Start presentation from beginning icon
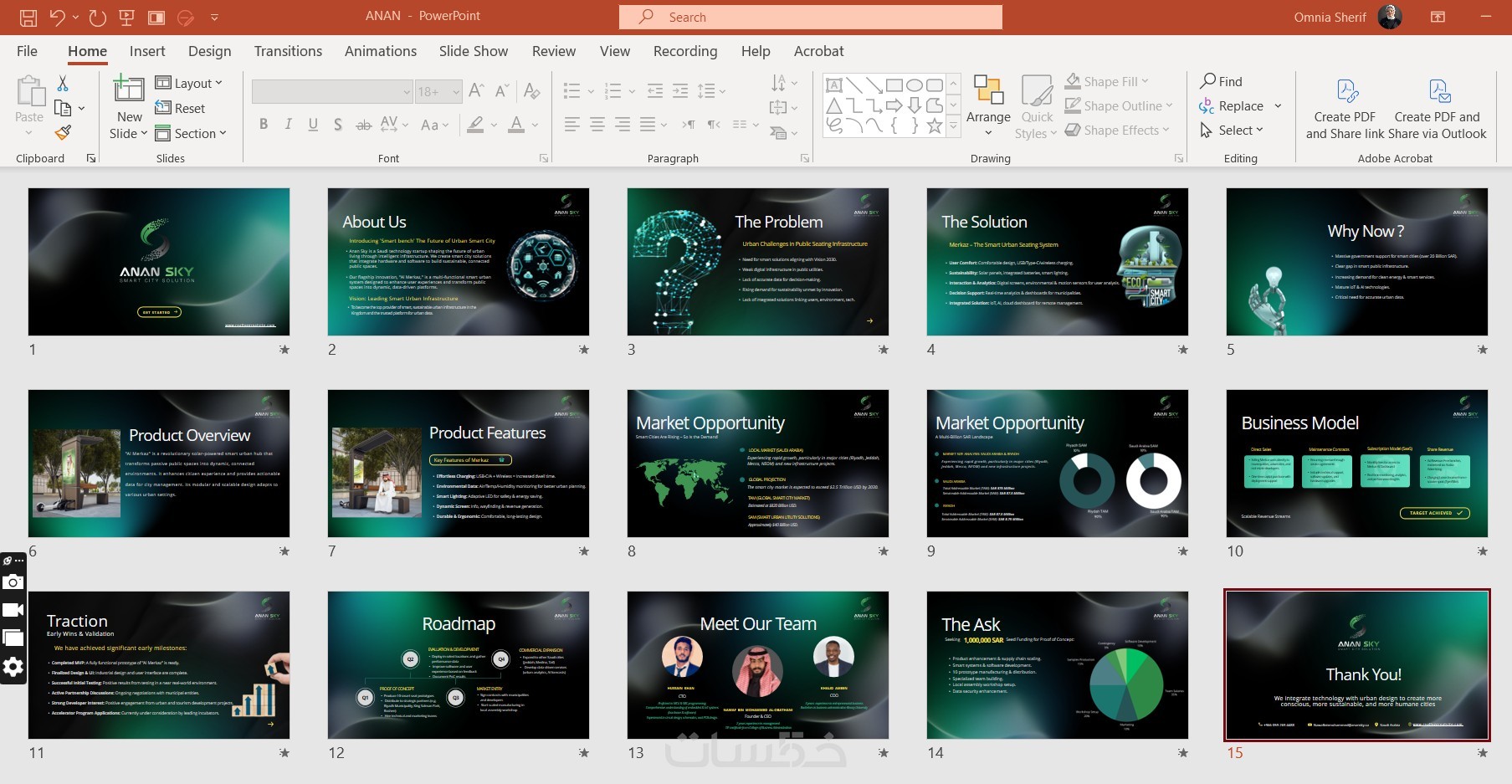 click(127, 17)
